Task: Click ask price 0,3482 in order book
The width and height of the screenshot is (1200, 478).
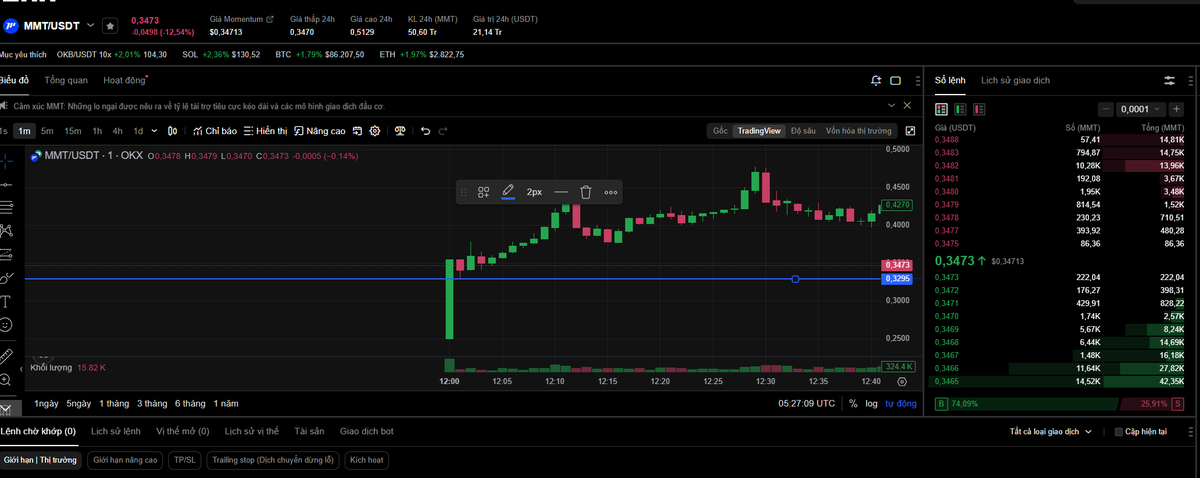Action: pos(946,165)
